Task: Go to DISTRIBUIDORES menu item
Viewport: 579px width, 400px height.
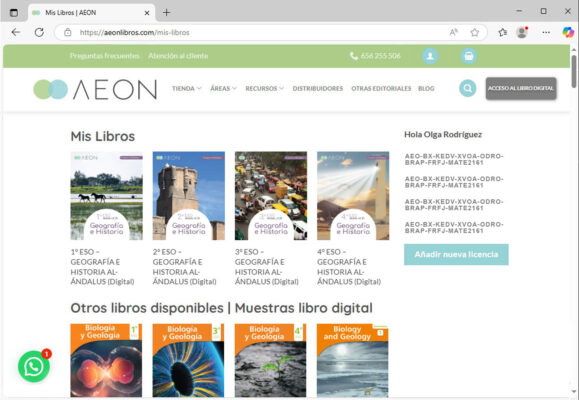Action: coord(318,89)
